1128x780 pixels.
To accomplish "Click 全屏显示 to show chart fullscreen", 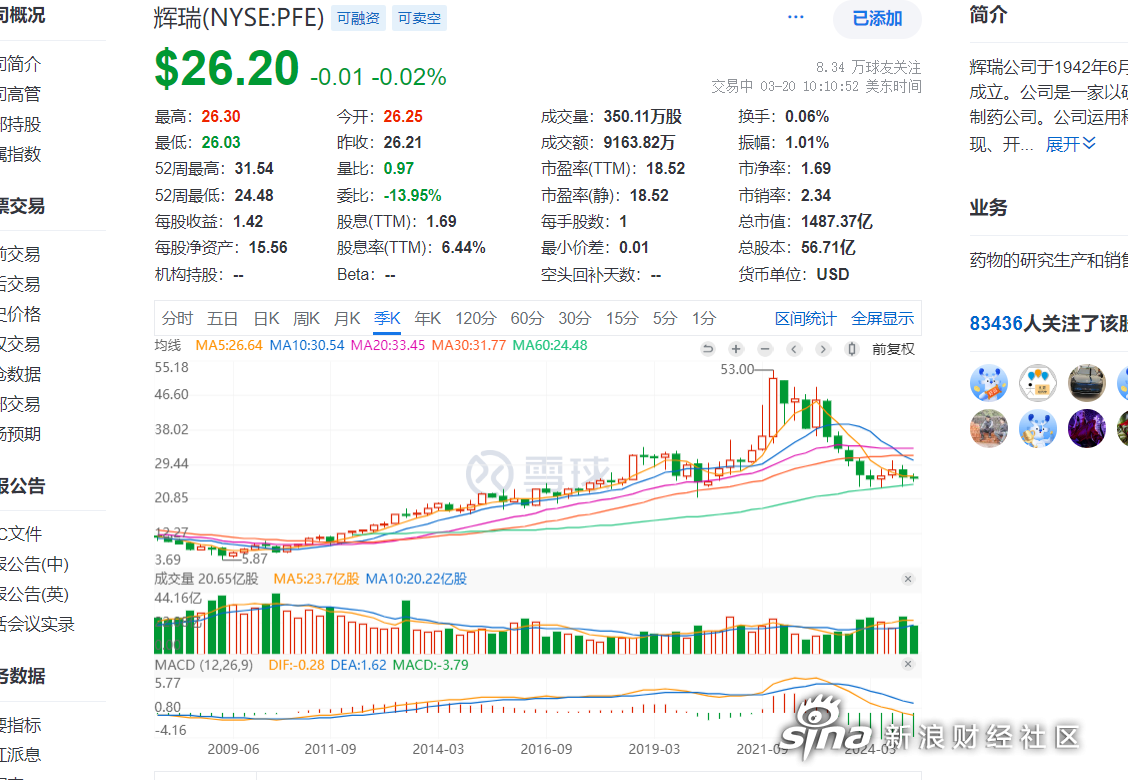I will coord(883,319).
